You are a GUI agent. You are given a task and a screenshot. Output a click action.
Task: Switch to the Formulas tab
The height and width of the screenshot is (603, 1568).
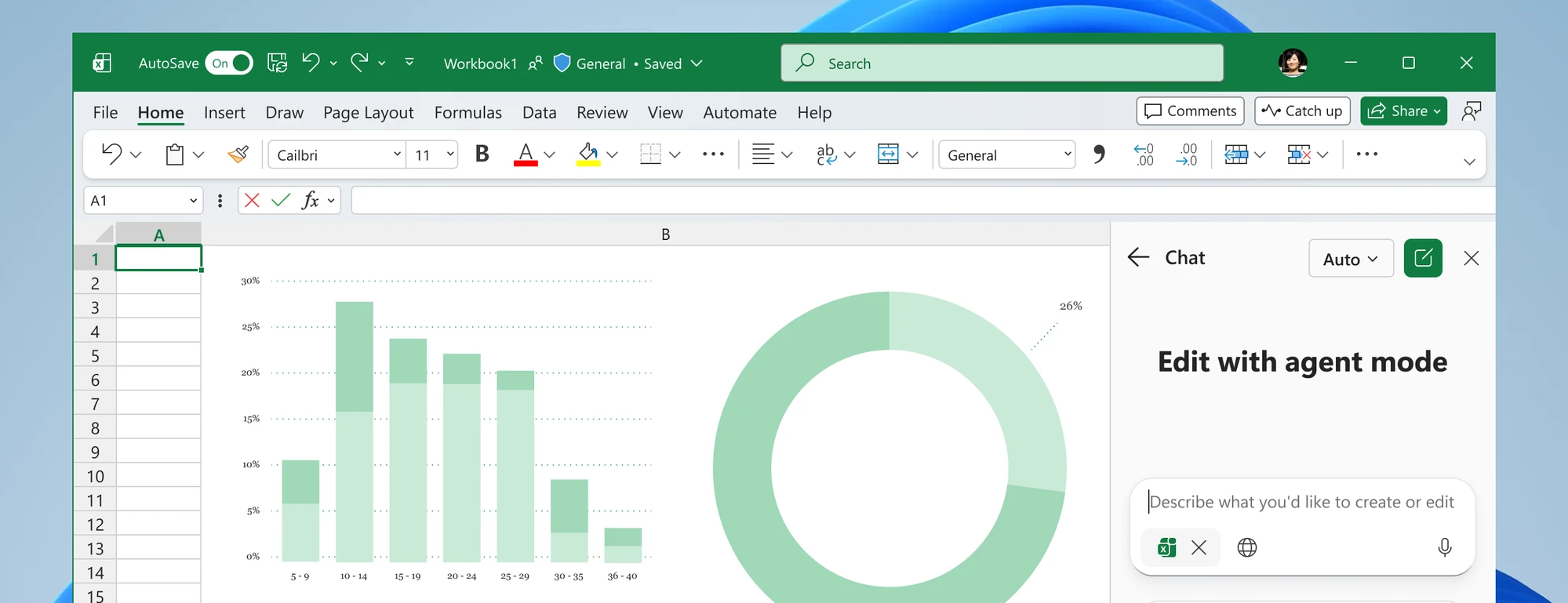(468, 112)
